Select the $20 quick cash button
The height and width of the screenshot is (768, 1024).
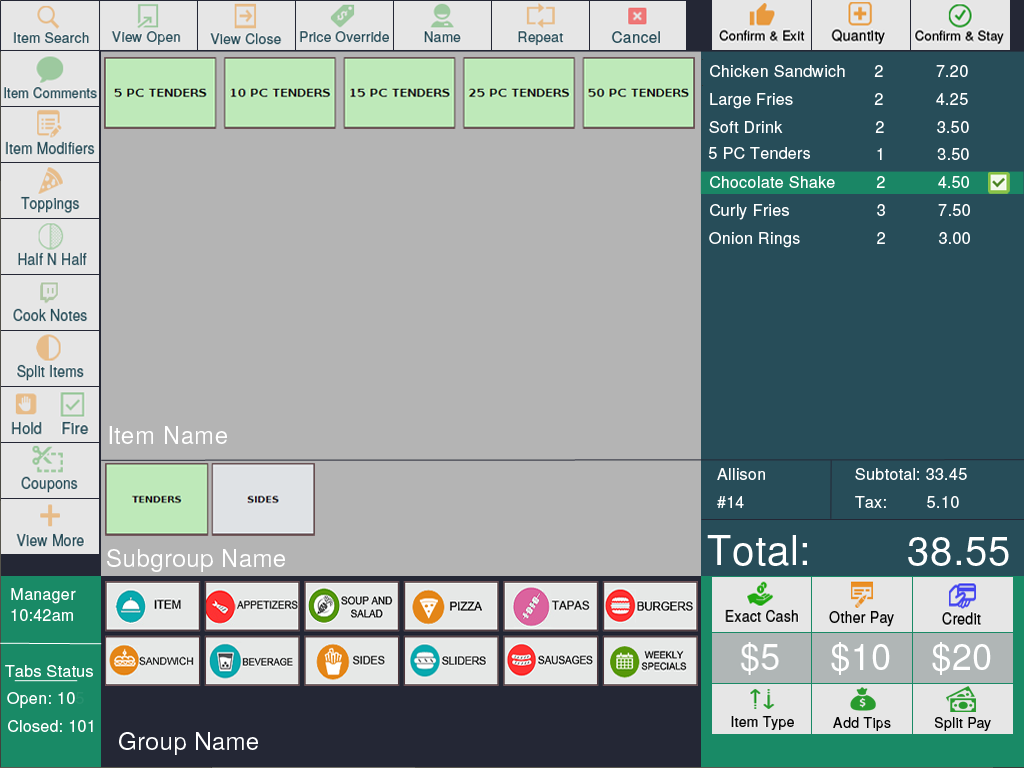tap(962, 658)
